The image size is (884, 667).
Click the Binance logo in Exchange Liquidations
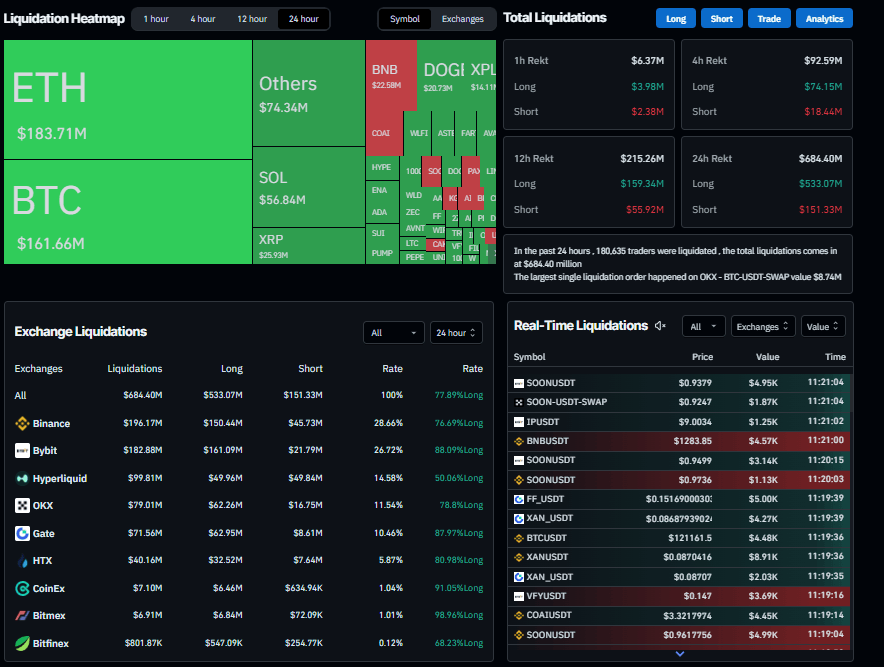(21, 423)
